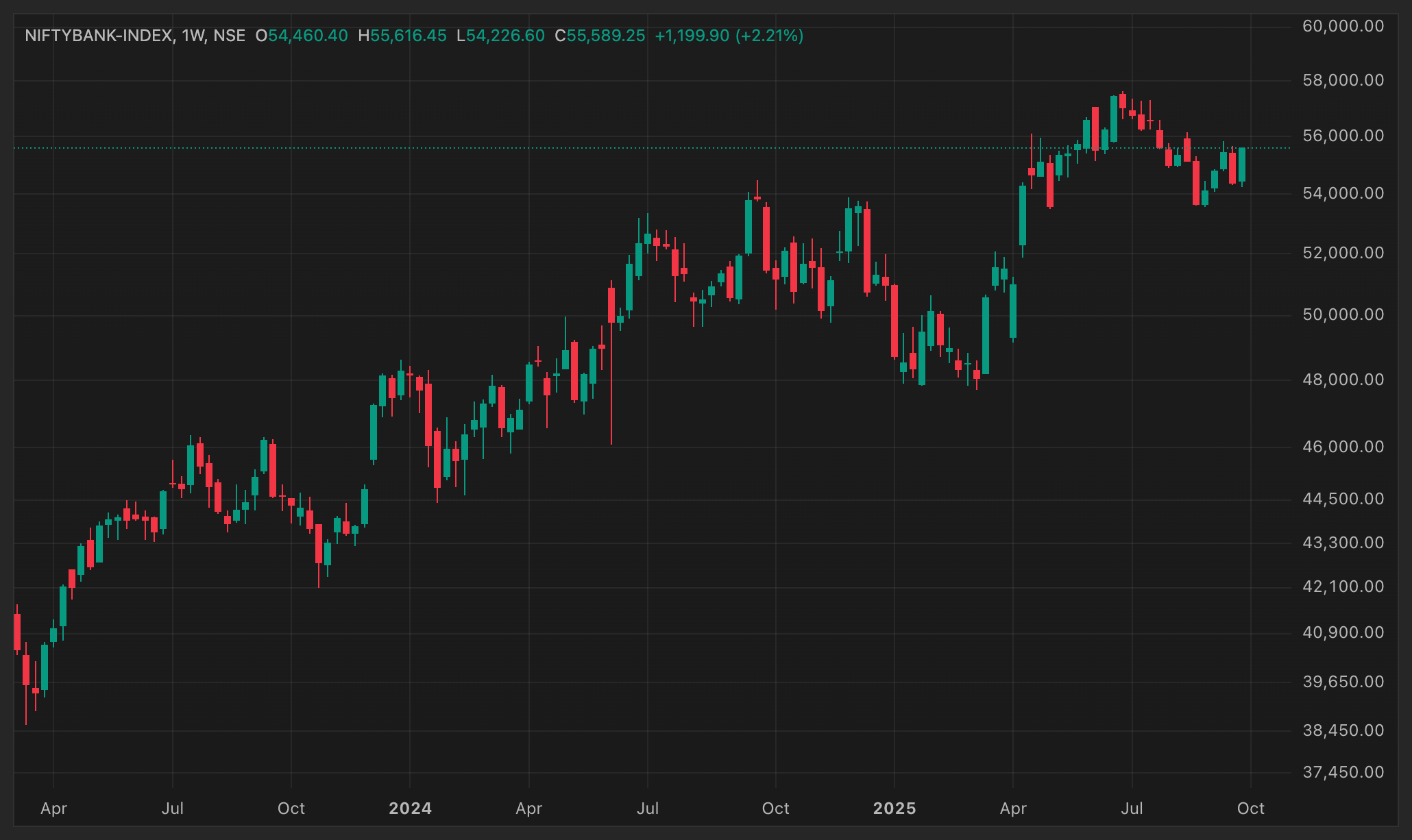Click the open value 54,460.40
This screenshot has width=1412, height=840.
pyautogui.click(x=308, y=36)
